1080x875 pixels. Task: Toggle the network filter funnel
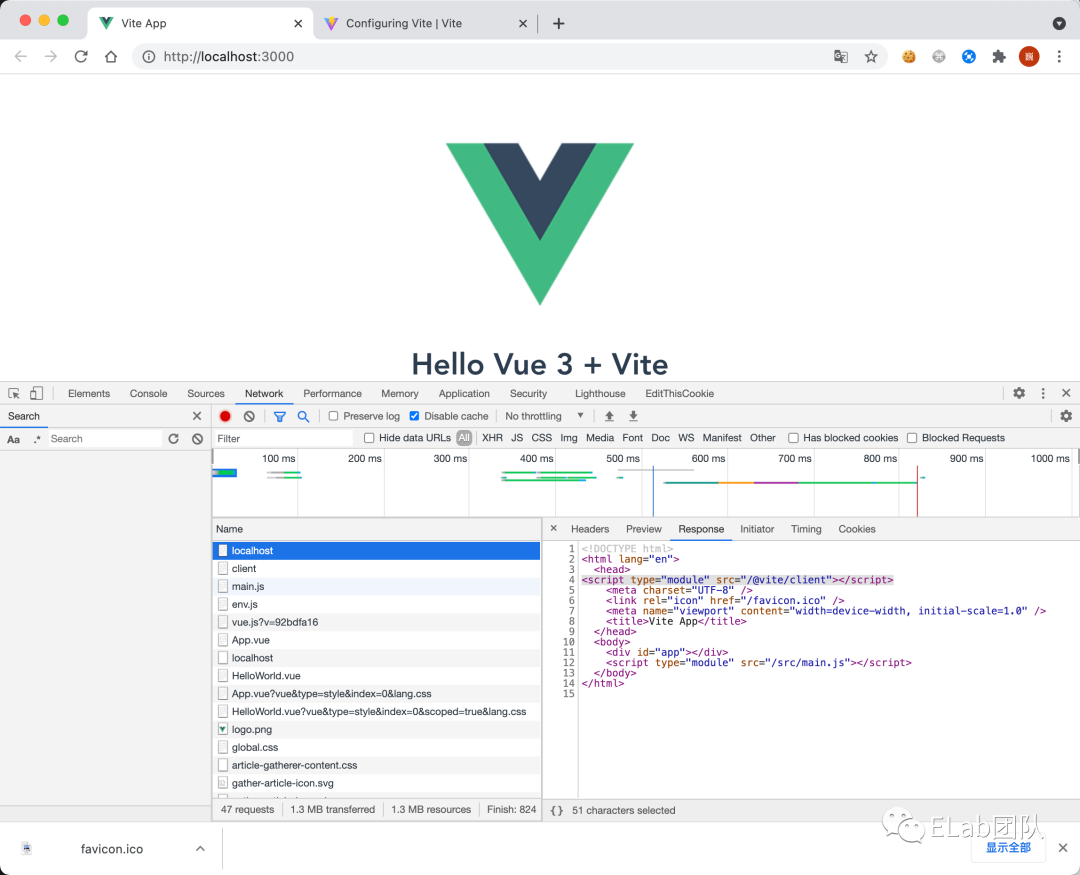coord(280,416)
